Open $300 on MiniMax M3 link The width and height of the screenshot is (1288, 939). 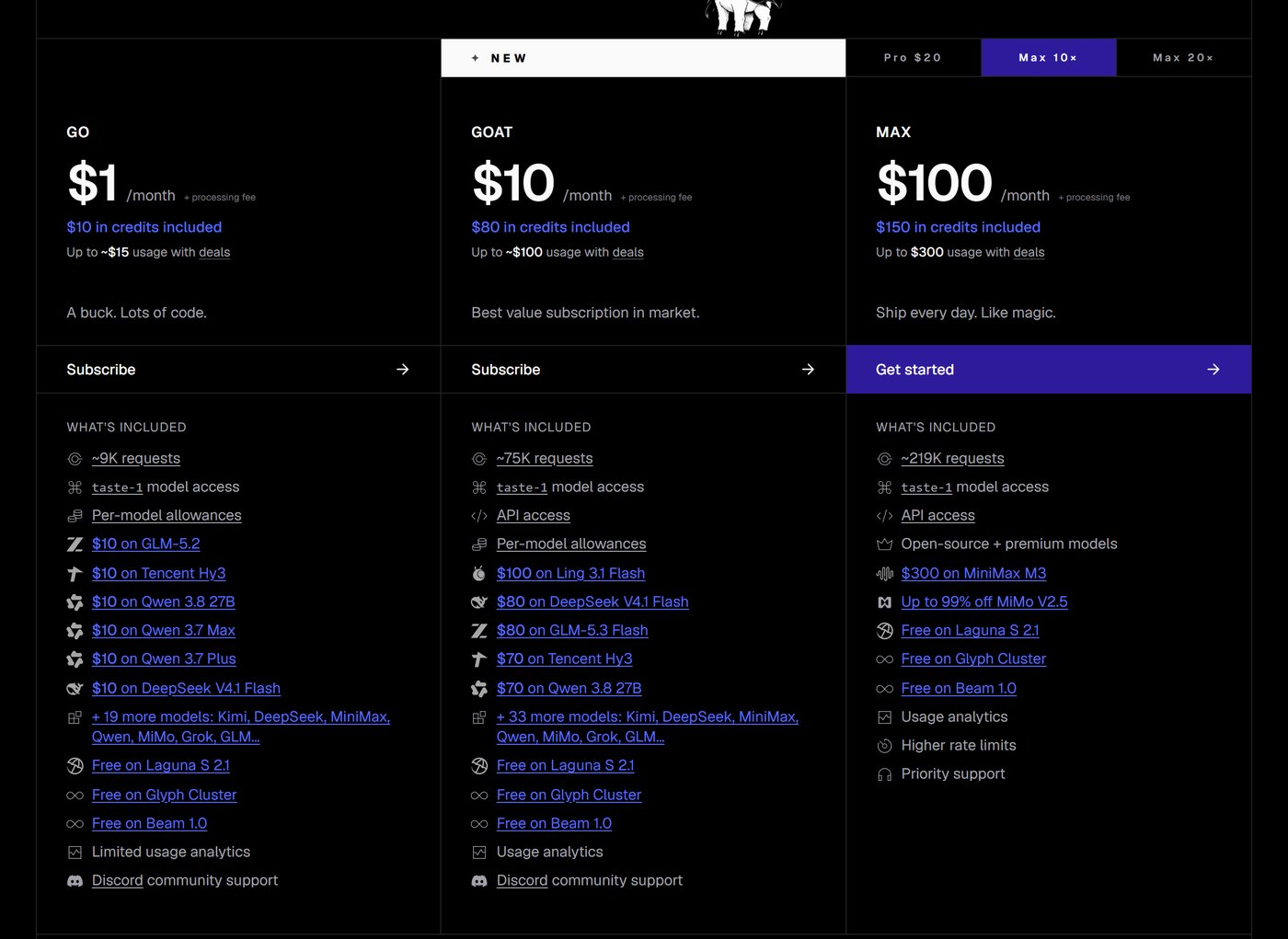tap(973, 573)
